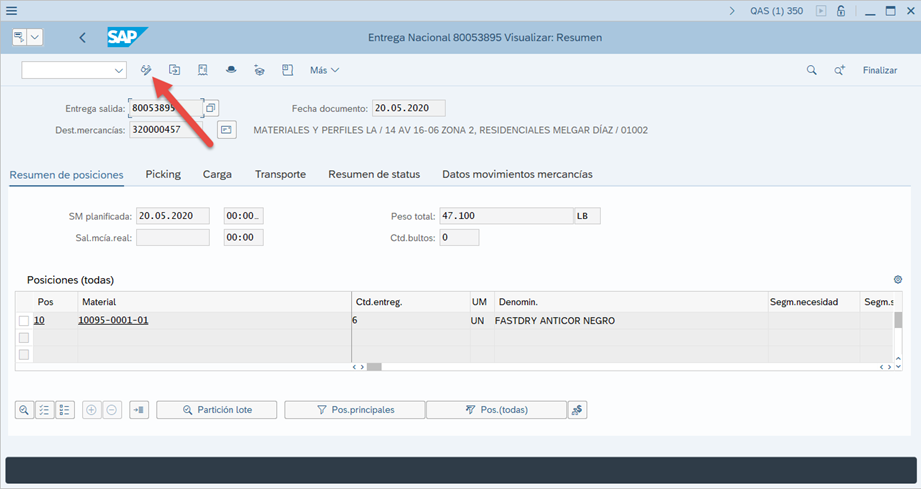The image size is (921, 489).
Task: Click the hat-shaped header details icon
Action: coord(231,70)
